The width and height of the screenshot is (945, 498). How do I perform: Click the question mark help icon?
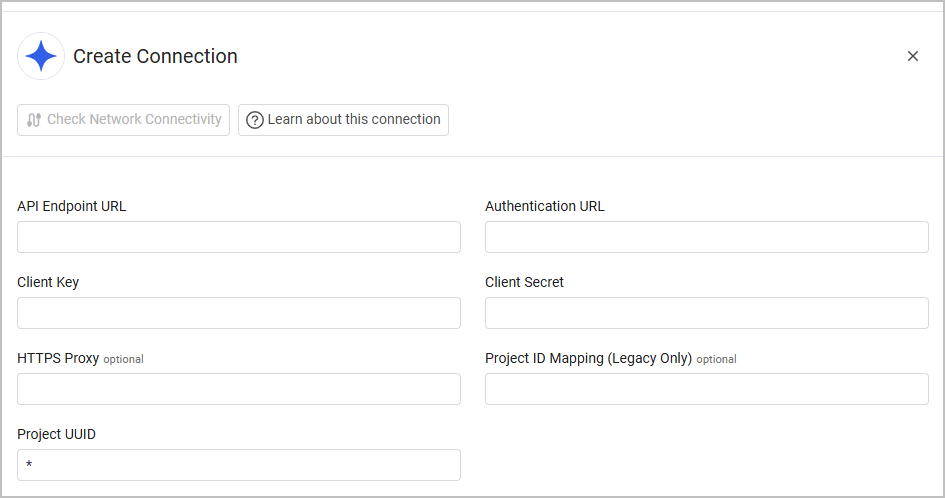[x=255, y=120]
